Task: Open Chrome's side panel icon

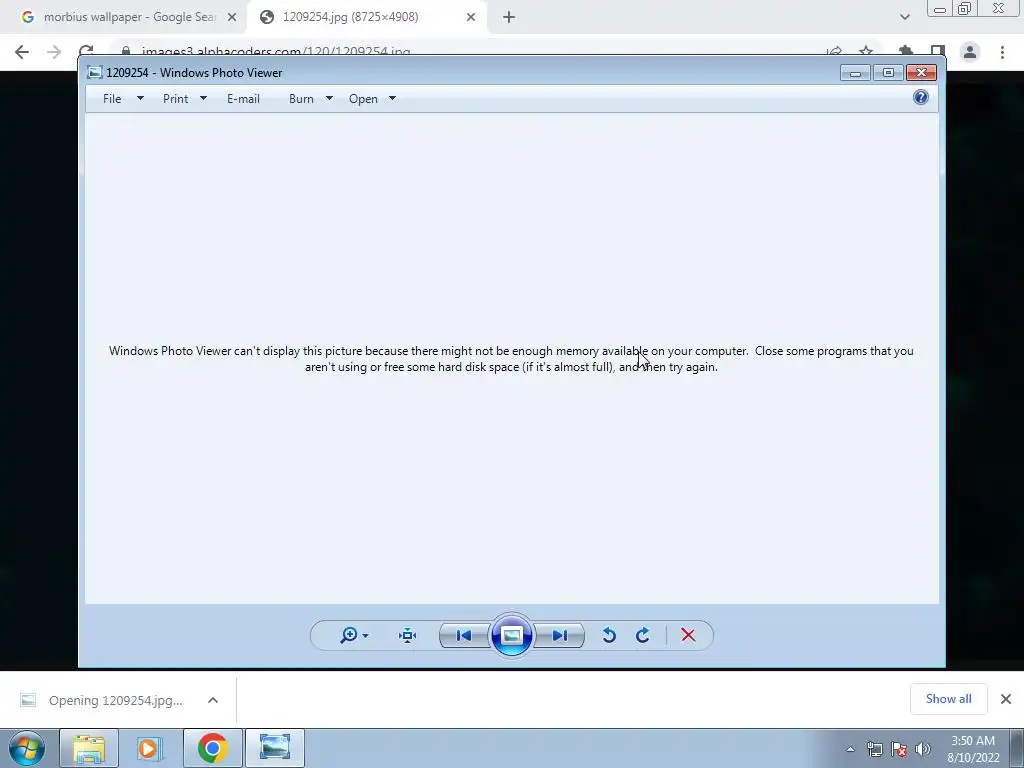Action: [938, 52]
